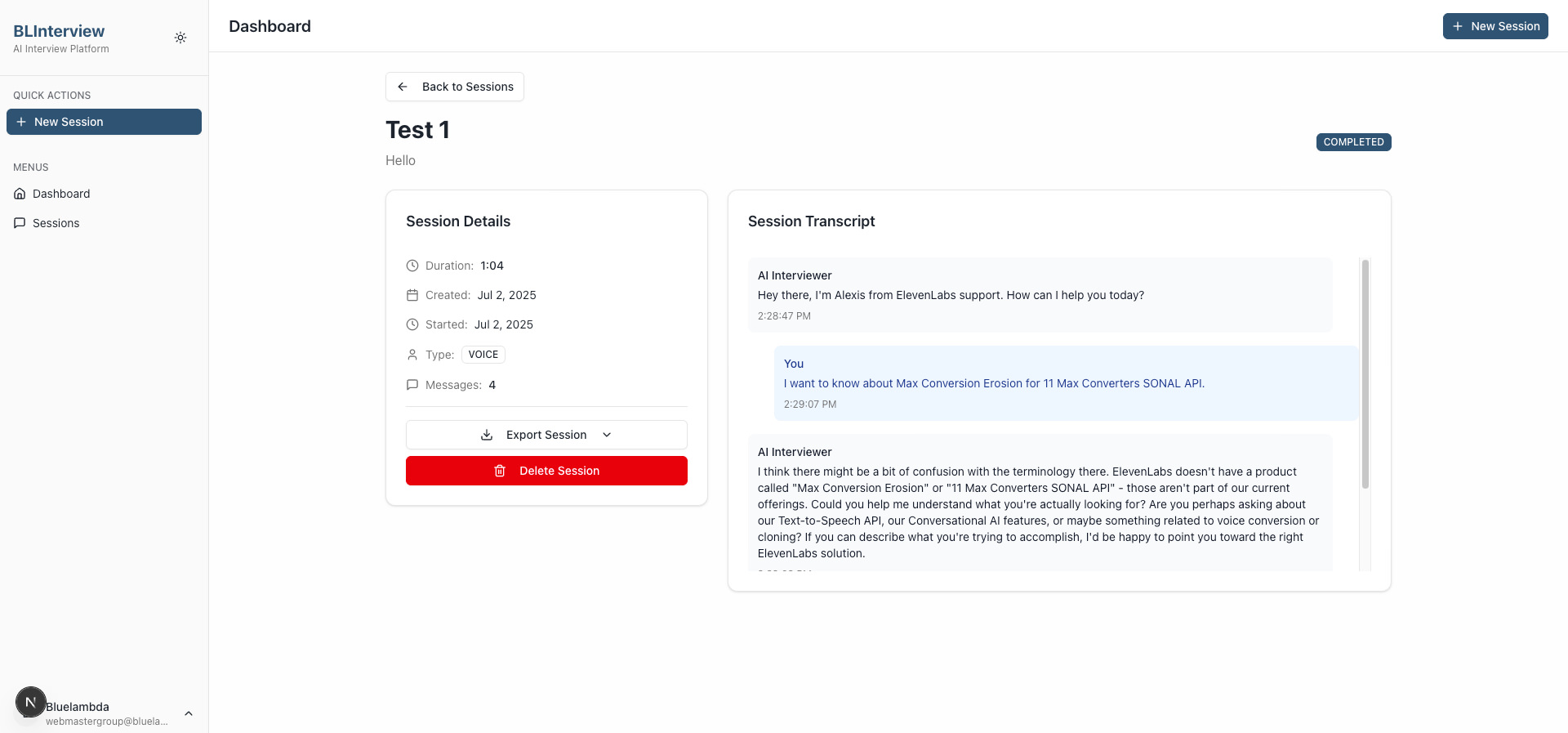The height and width of the screenshot is (733, 1568).
Task: Click New Session in the sidebar quick actions
Action: tap(104, 122)
